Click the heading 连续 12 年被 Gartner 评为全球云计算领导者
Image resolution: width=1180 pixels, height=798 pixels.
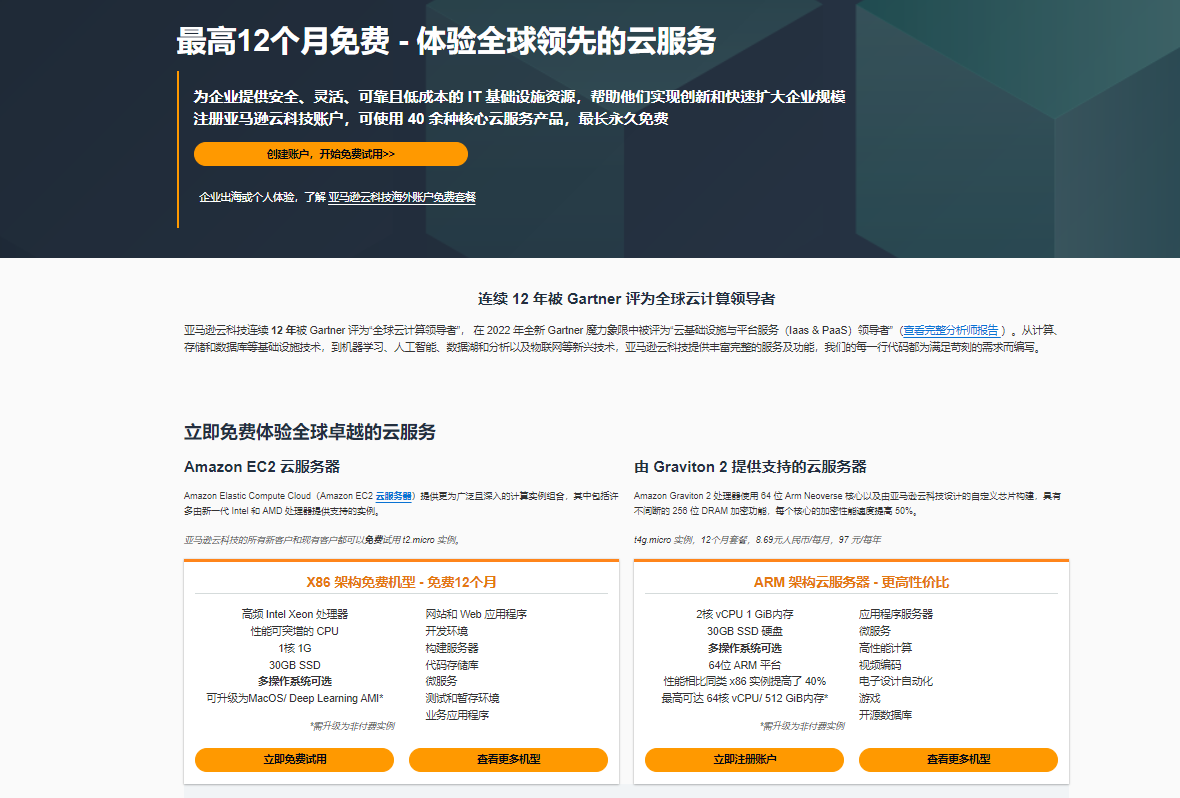(x=626, y=299)
